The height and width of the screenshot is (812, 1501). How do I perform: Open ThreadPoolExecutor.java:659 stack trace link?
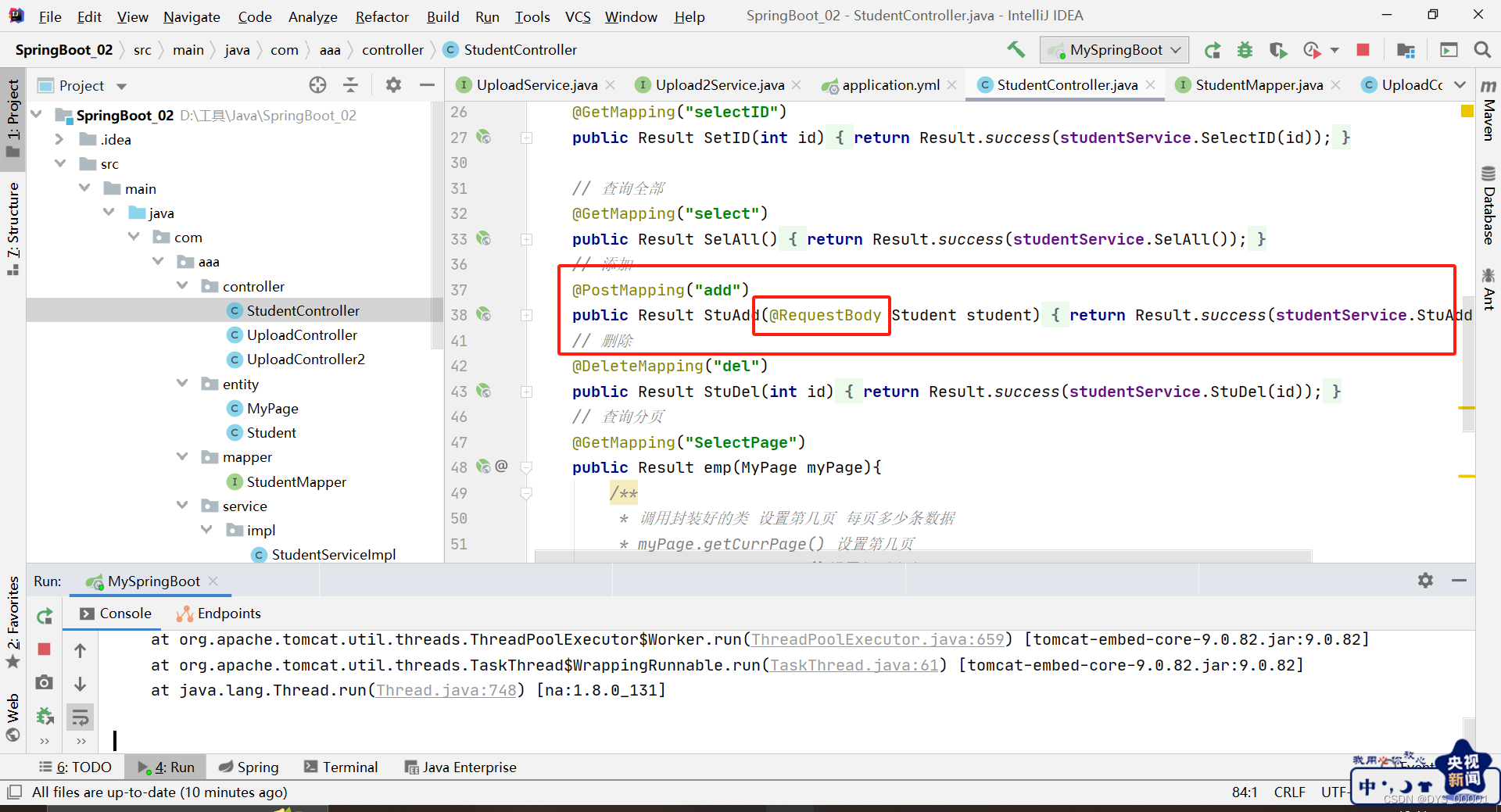pyautogui.click(x=878, y=640)
